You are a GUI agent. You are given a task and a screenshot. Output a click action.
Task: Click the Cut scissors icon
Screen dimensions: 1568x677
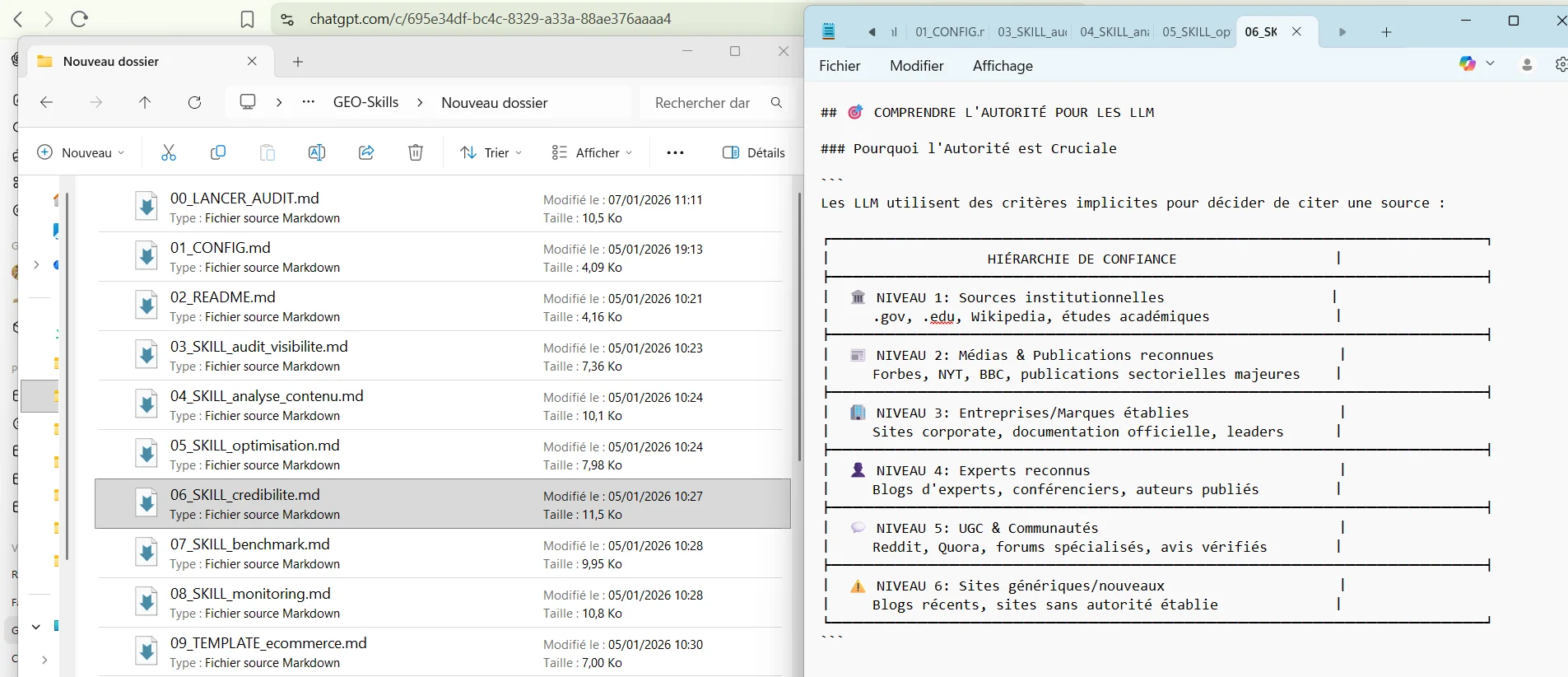coord(169,152)
